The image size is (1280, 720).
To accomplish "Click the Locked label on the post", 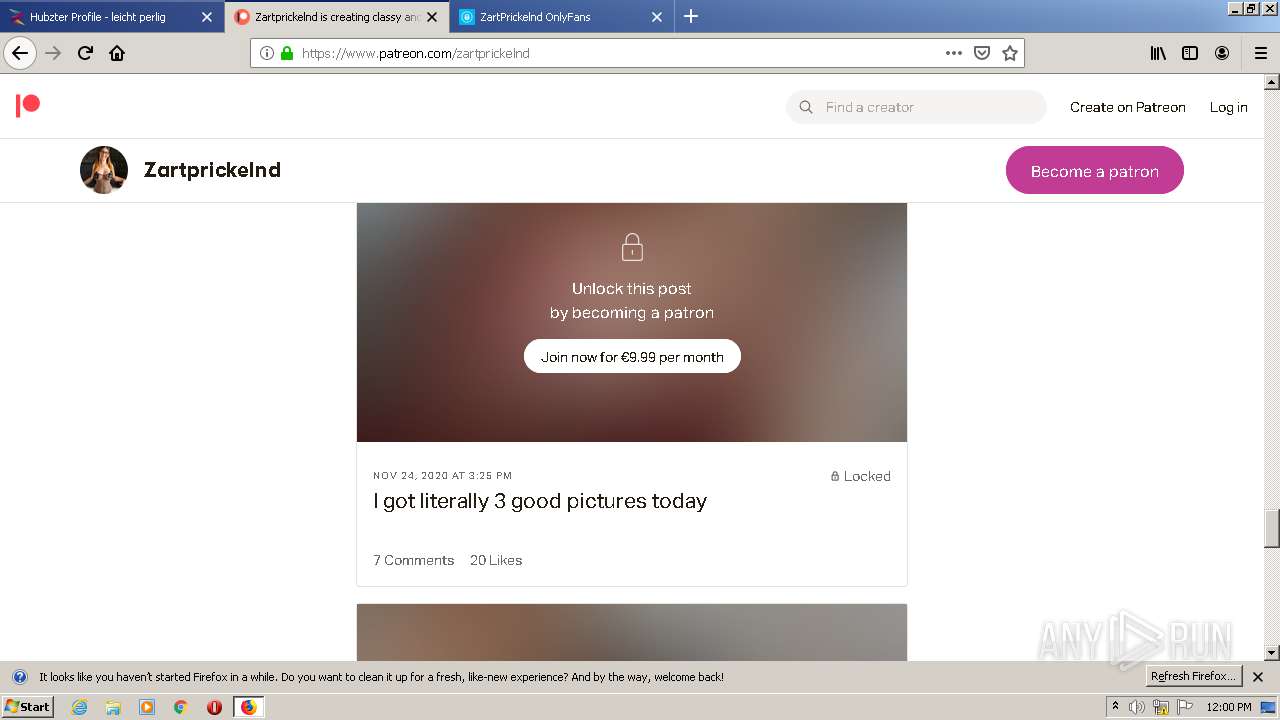I will [x=860, y=476].
